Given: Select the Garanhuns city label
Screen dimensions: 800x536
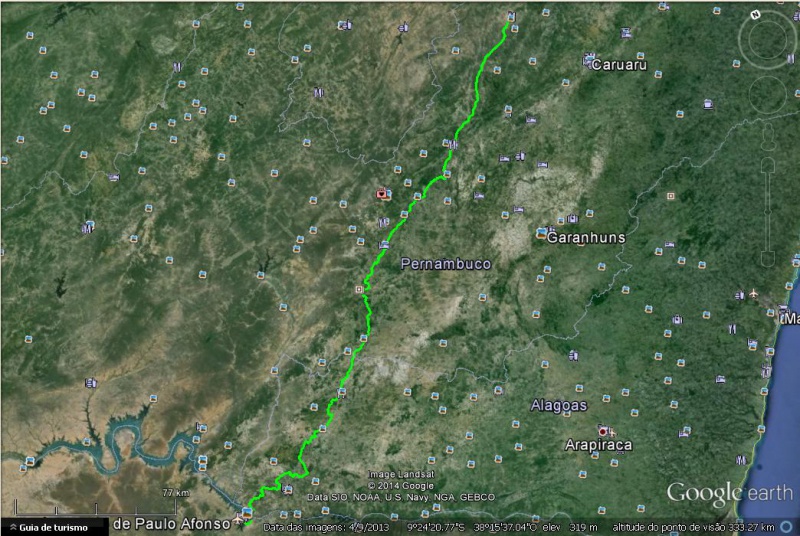Looking at the screenshot, I should coord(586,238).
